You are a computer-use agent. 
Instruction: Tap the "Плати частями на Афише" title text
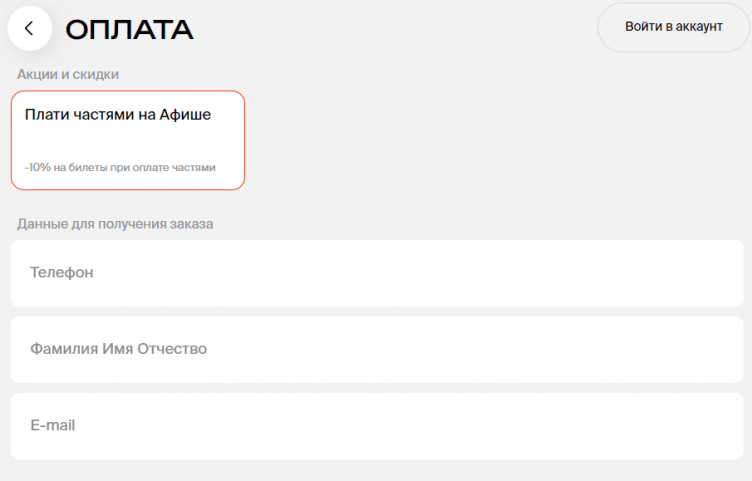(x=118, y=114)
